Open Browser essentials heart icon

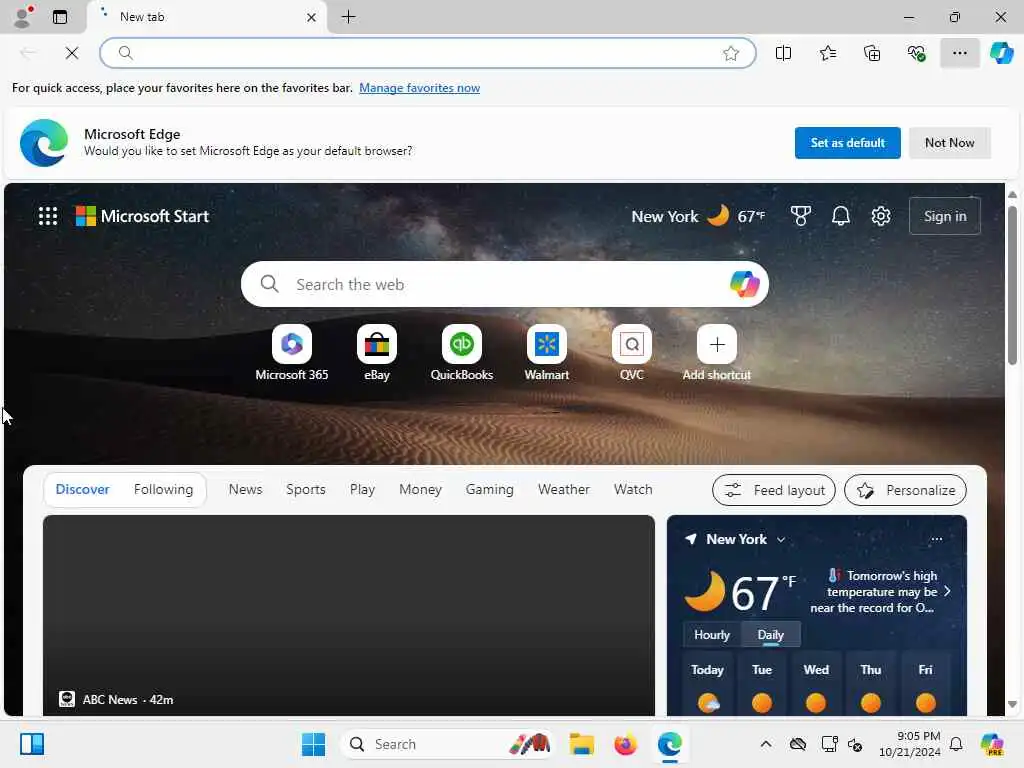click(x=916, y=53)
